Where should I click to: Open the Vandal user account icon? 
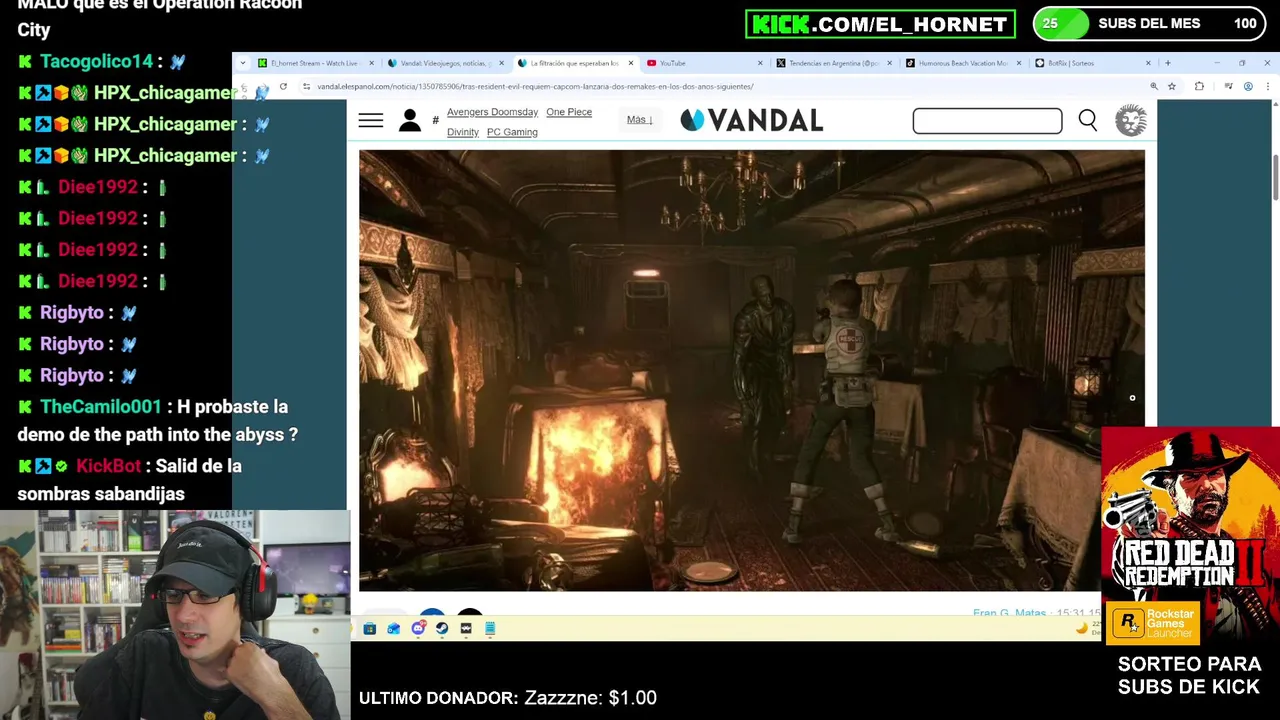(410, 121)
